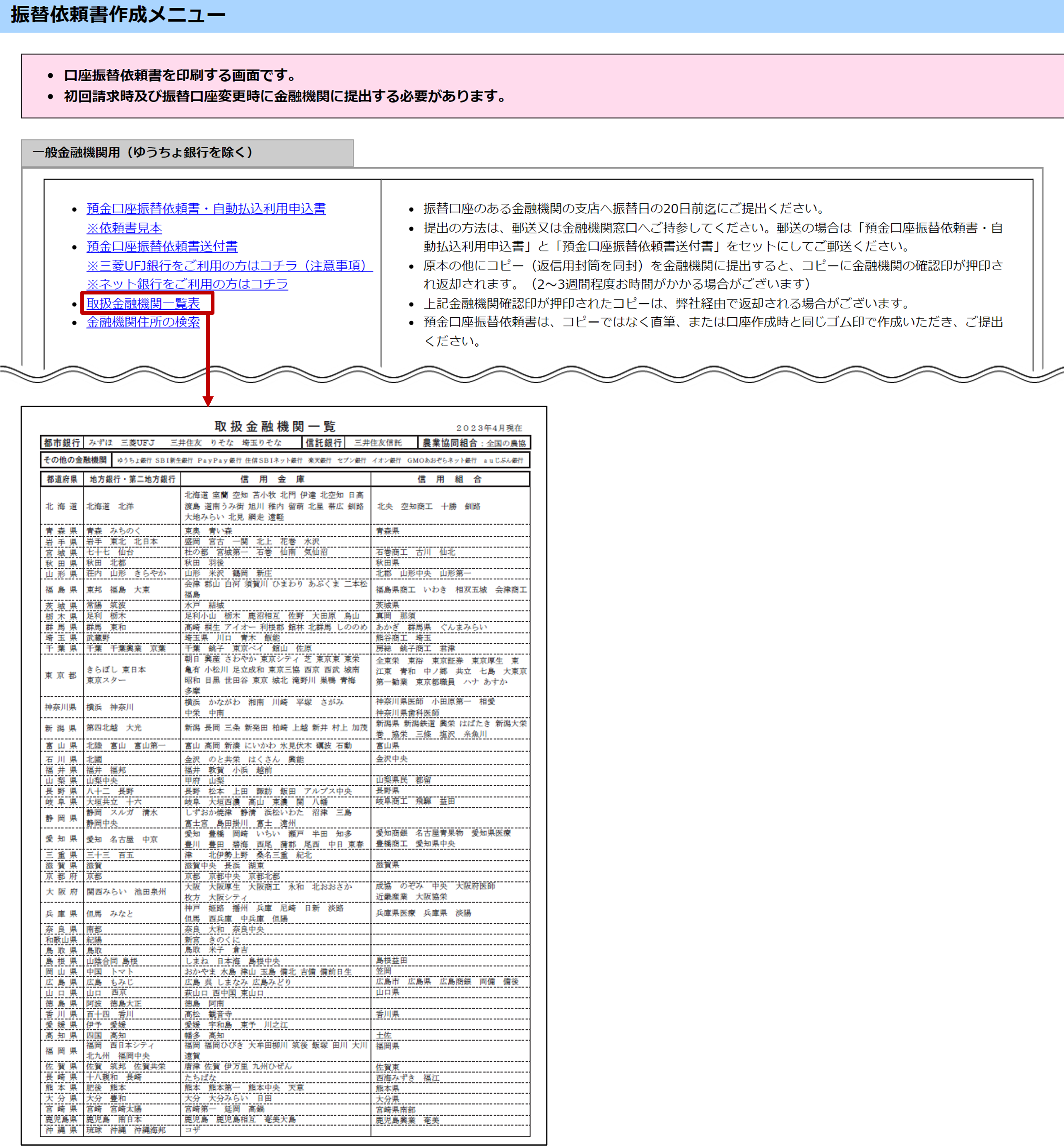Screen dimensions: 1064x1146
Task: Click 金融機関住所の検索 link
Action: tap(143, 322)
